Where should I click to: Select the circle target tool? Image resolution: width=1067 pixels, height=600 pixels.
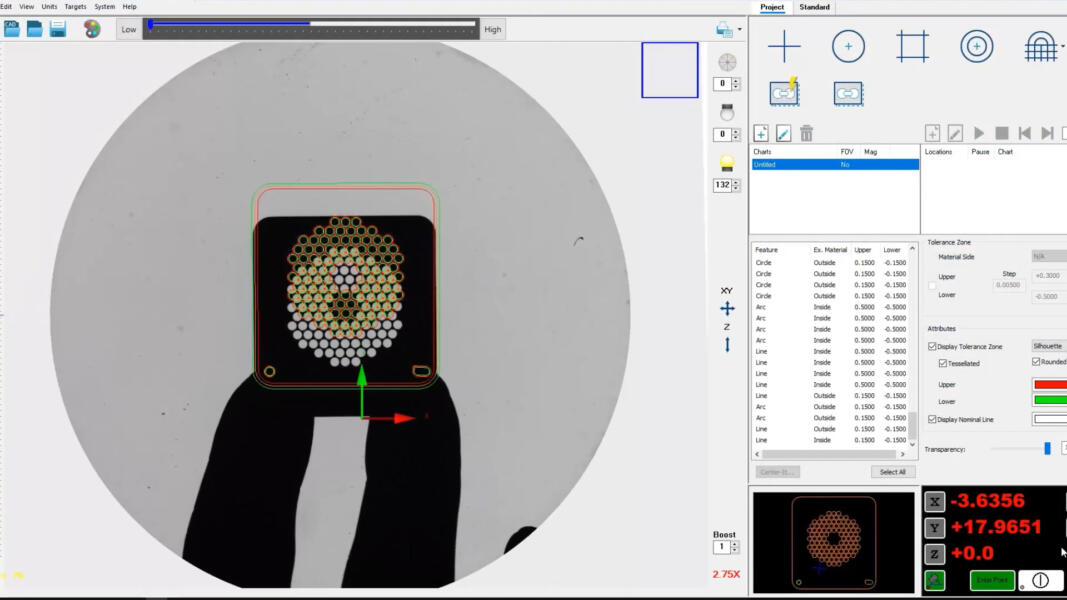pos(848,46)
